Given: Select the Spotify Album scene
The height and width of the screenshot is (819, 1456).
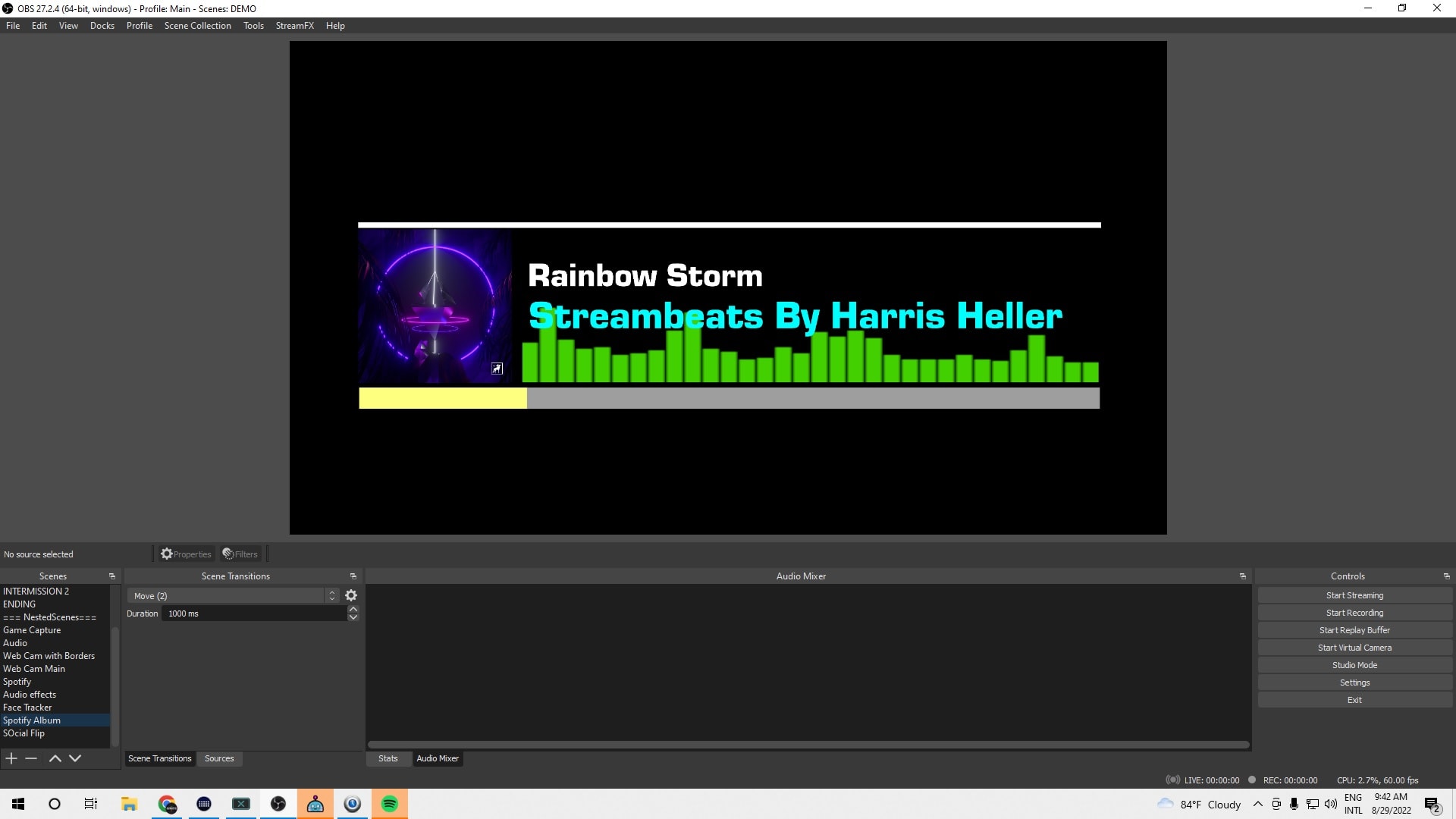Looking at the screenshot, I should pos(31,720).
